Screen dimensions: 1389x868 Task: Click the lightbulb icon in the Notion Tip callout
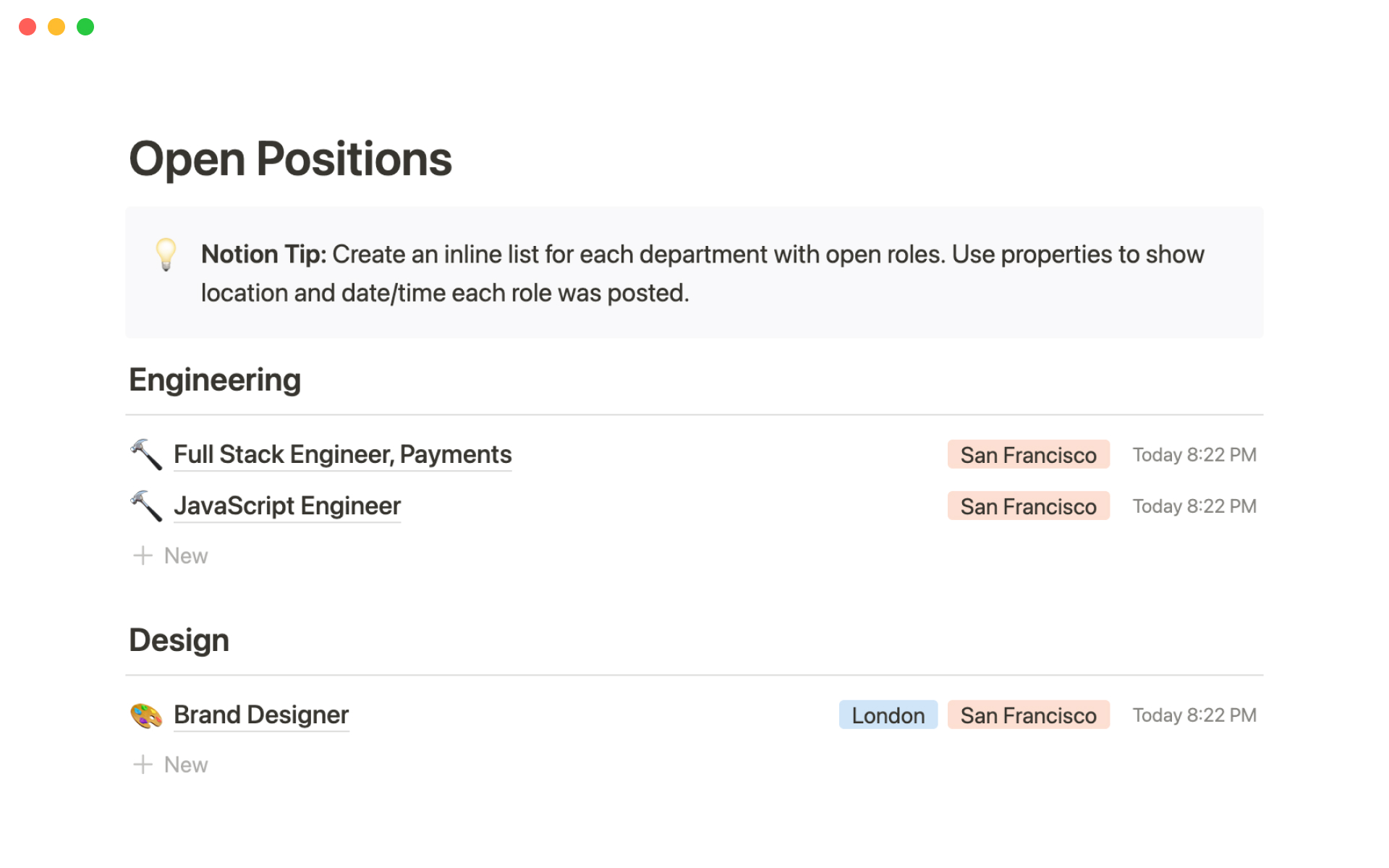point(166,254)
